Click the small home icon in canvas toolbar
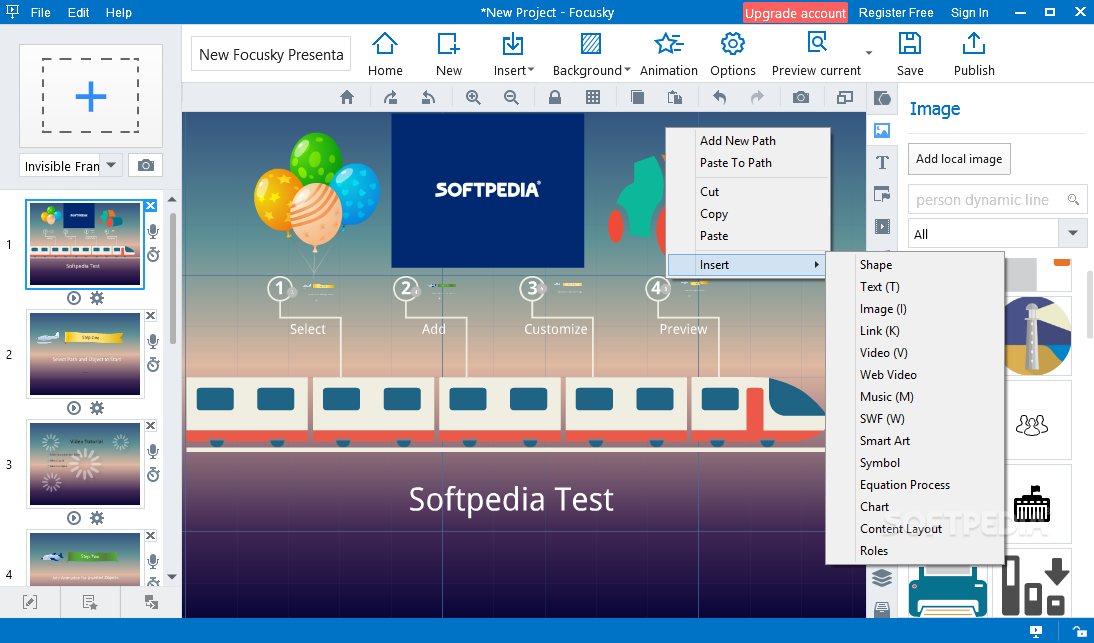Screen dimensions: 1094x643 [347, 98]
